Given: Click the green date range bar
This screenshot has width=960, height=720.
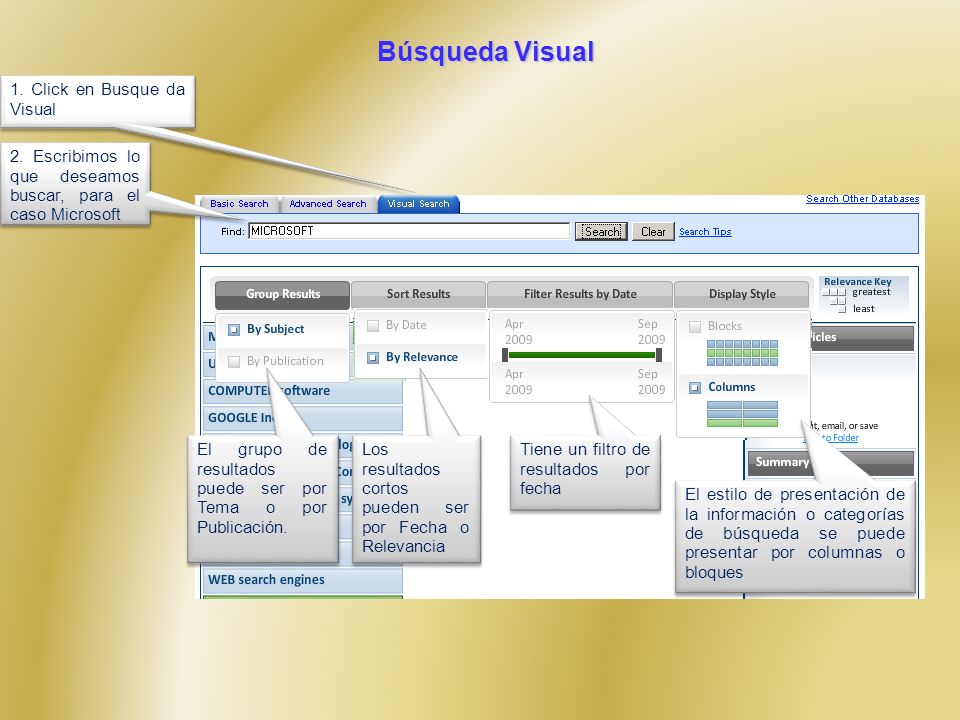Looking at the screenshot, I should coord(582,354).
